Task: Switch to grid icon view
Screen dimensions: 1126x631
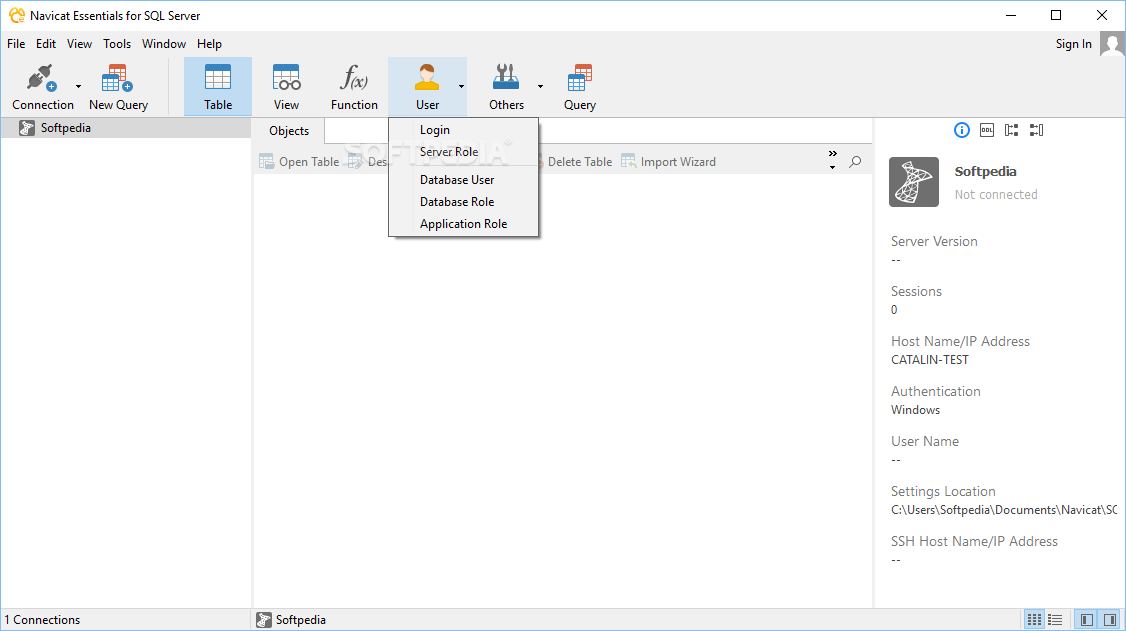Action: coord(1034,620)
